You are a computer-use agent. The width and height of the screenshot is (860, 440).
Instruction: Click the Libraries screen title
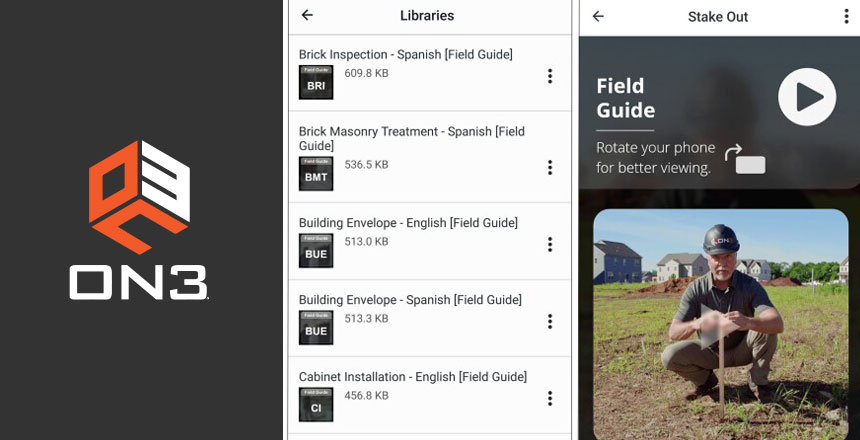pos(427,15)
